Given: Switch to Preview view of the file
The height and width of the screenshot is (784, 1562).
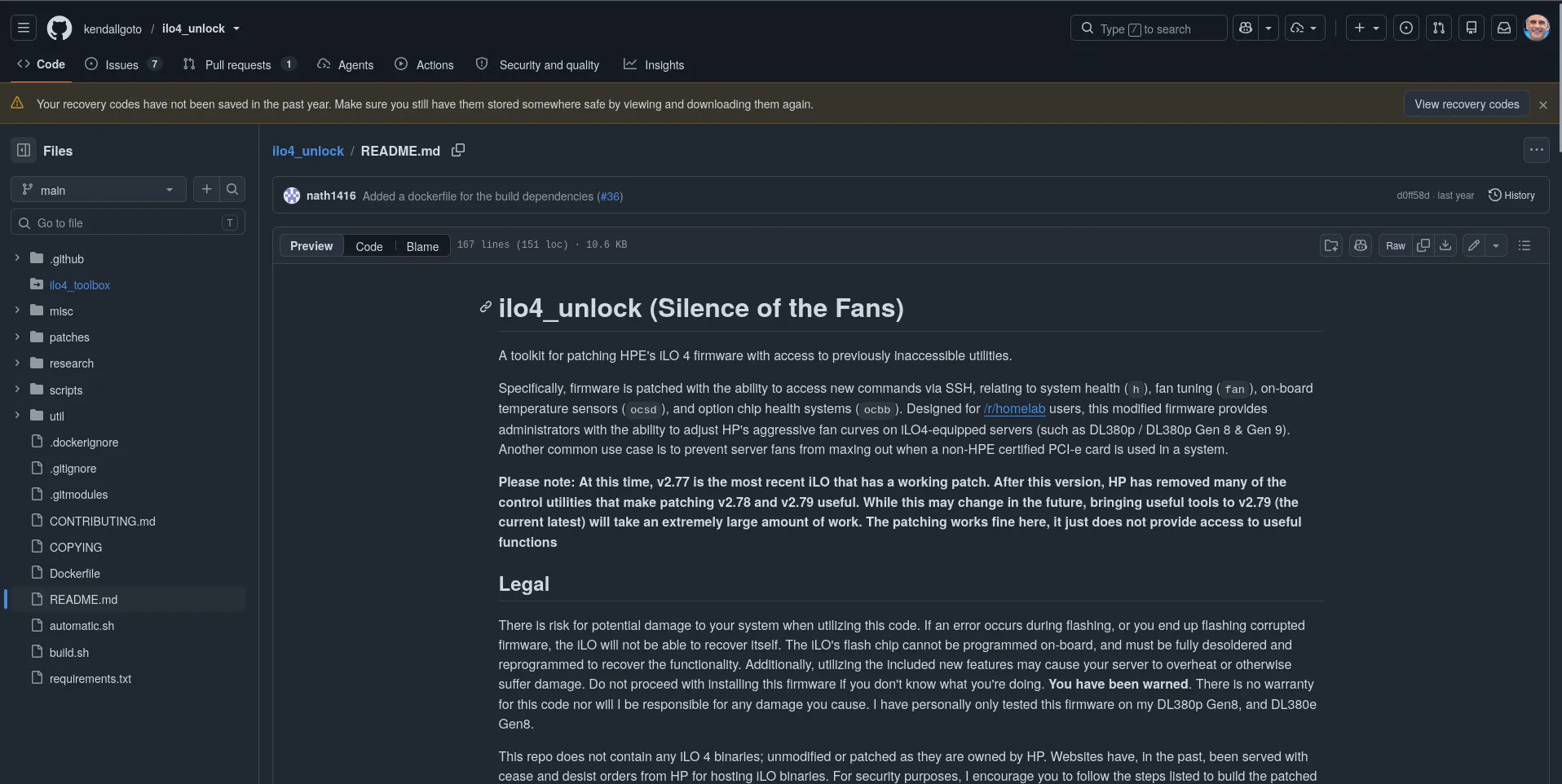Looking at the screenshot, I should point(311,246).
